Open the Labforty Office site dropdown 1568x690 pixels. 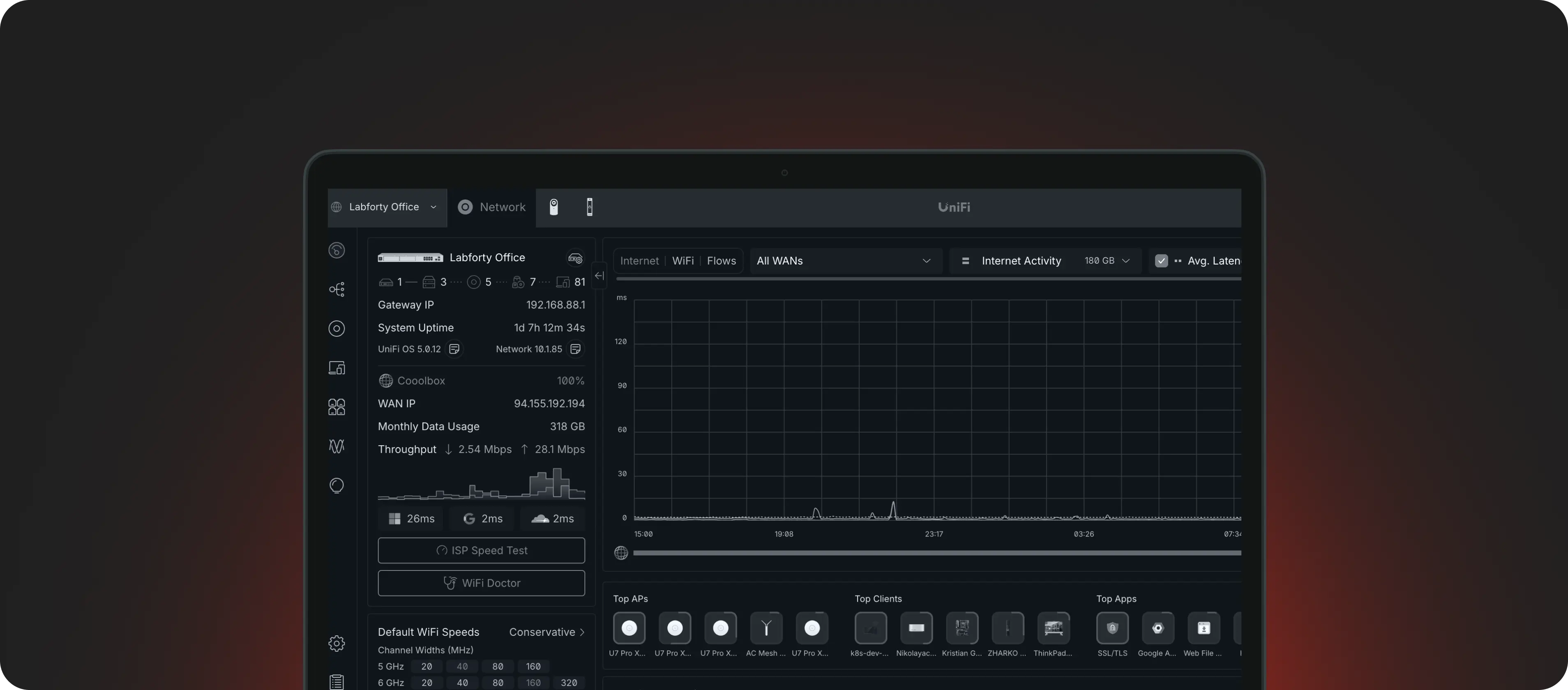pyautogui.click(x=387, y=207)
